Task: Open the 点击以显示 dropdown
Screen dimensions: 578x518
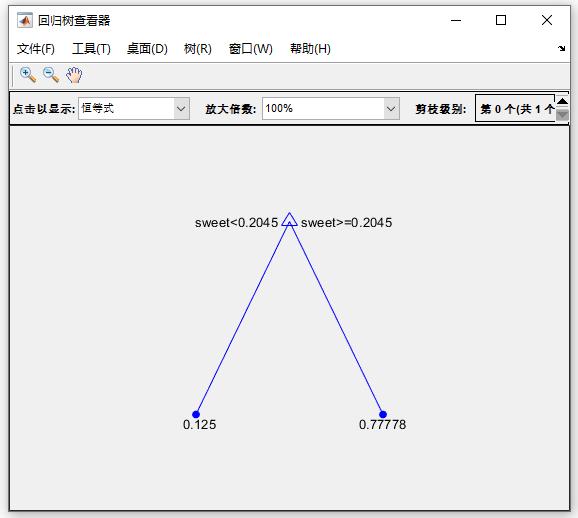Action: pyautogui.click(x=134, y=108)
